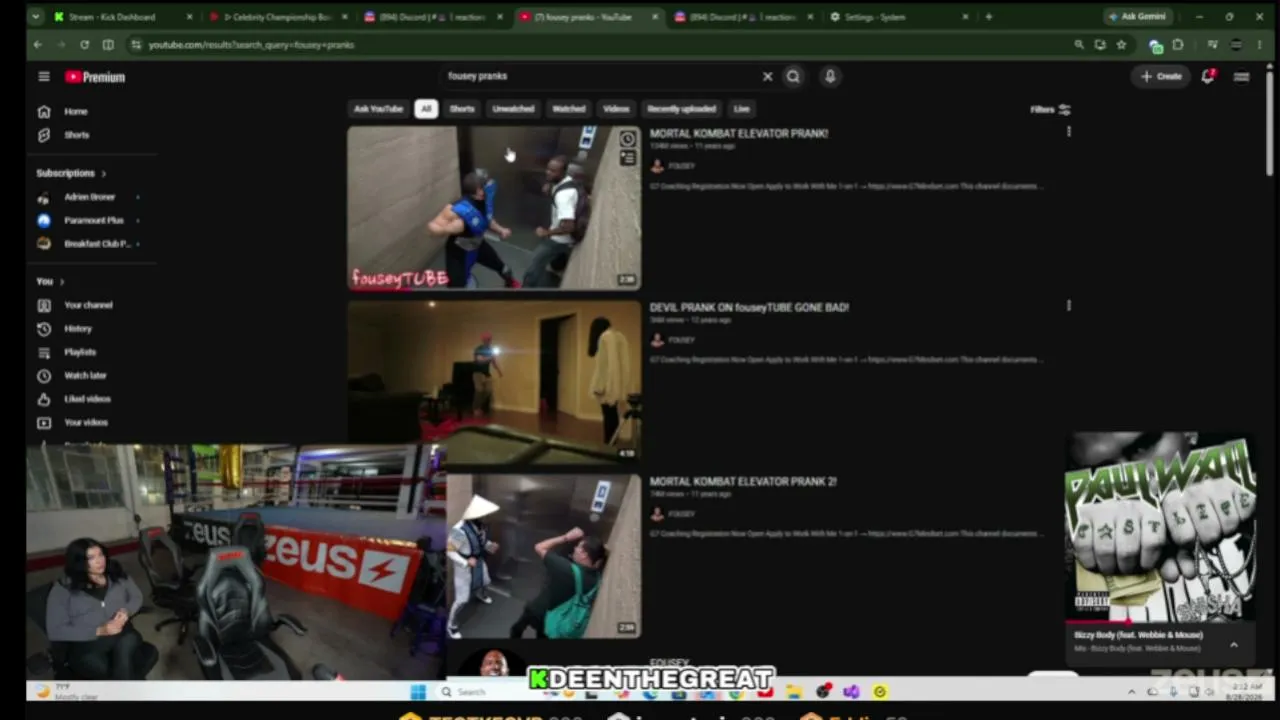This screenshot has width=1280, height=720.
Task: Go to the YouTube Premium logo home
Action: point(95,77)
